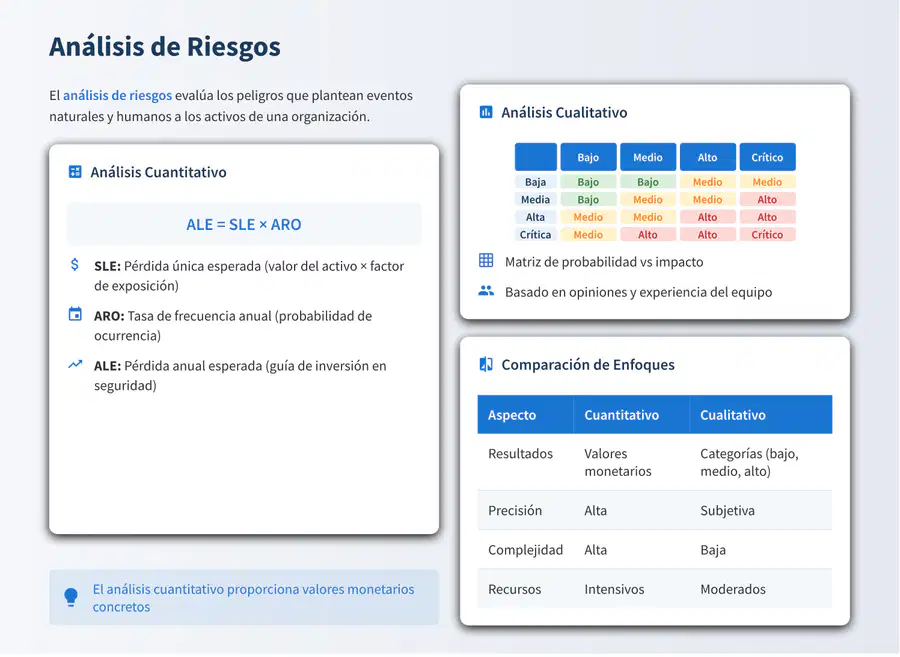Click the 'Complejidad' row label

525,550
